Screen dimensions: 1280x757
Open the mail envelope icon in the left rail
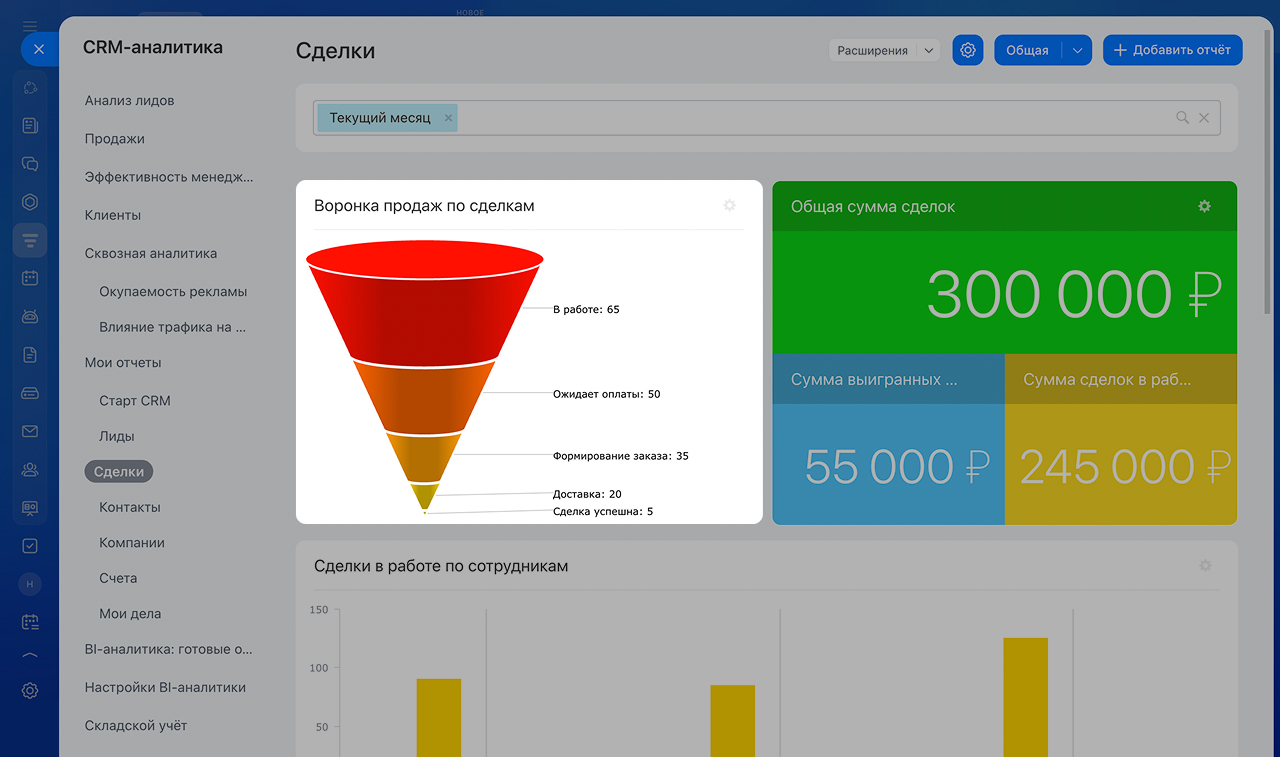click(x=30, y=431)
